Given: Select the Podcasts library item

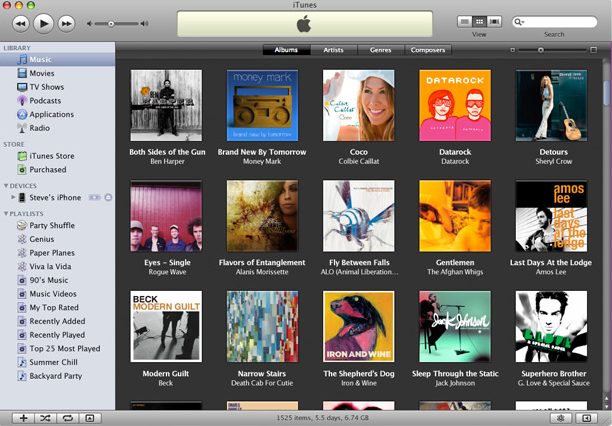Looking at the screenshot, I should click(45, 101).
